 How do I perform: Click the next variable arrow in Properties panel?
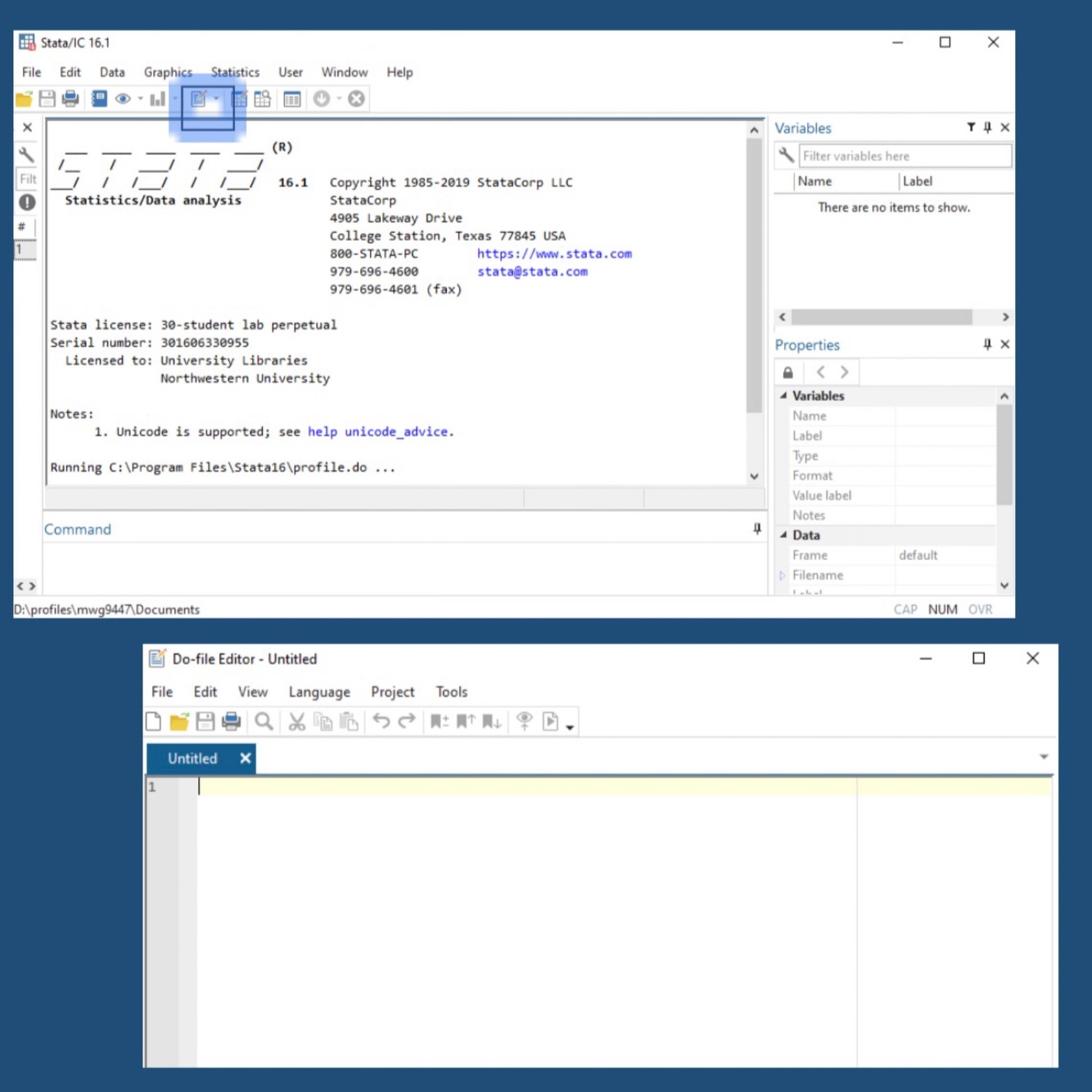click(844, 372)
